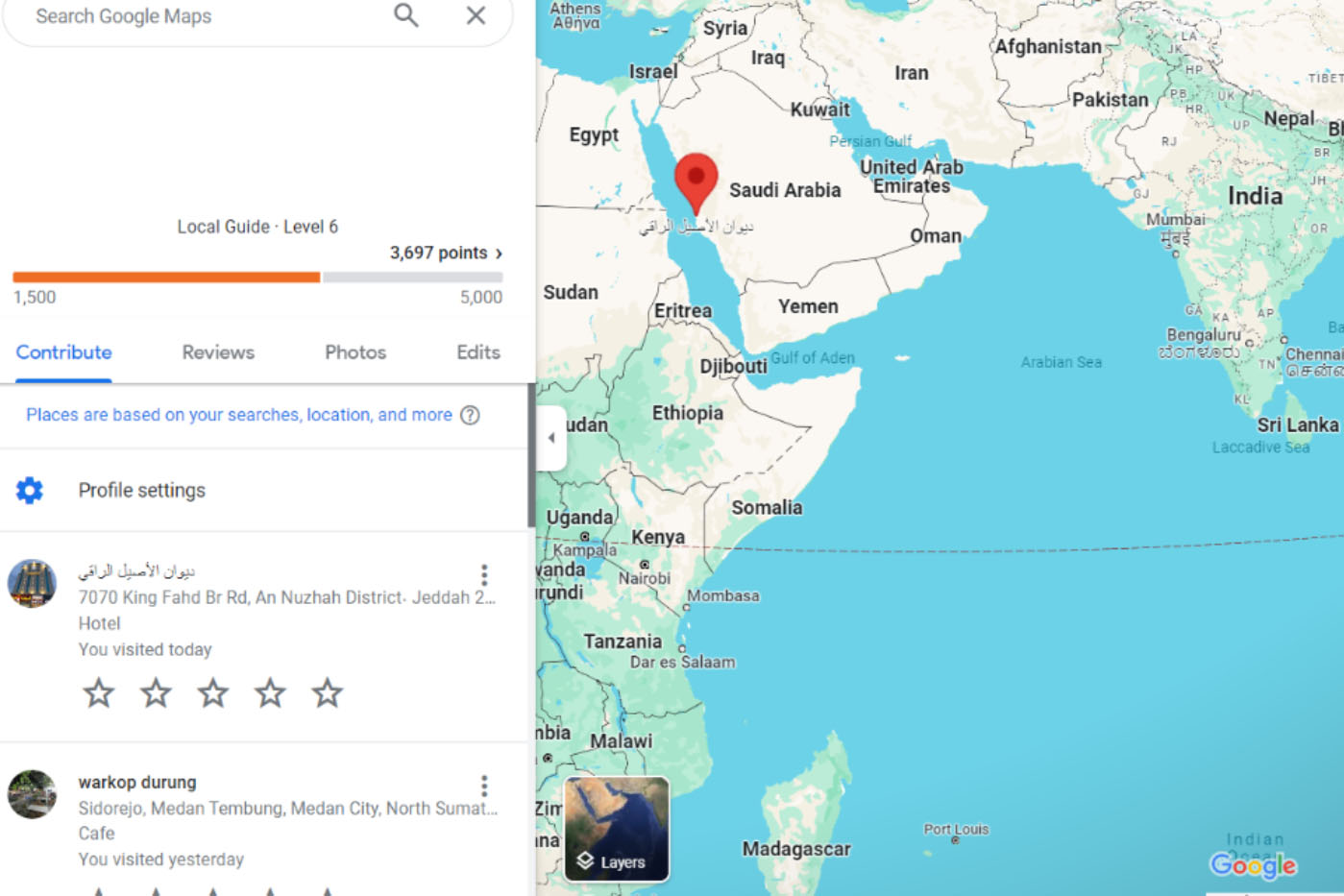Click the Kampala city marker
The width and height of the screenshot is (1344, 896).
pyautogui.click(x=584, y=537)
